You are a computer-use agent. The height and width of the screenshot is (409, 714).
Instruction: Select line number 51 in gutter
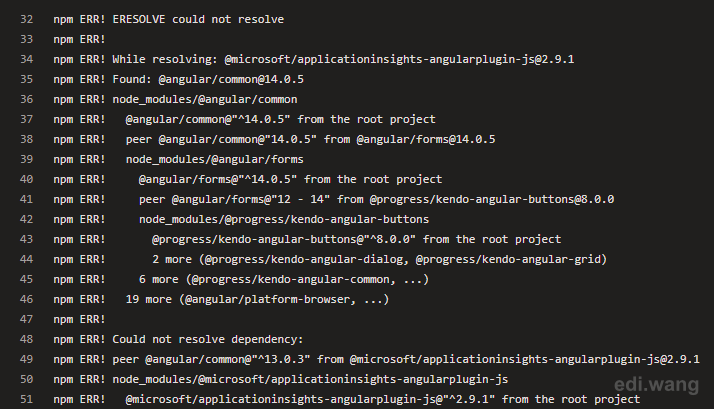click(x=26, y=399)
